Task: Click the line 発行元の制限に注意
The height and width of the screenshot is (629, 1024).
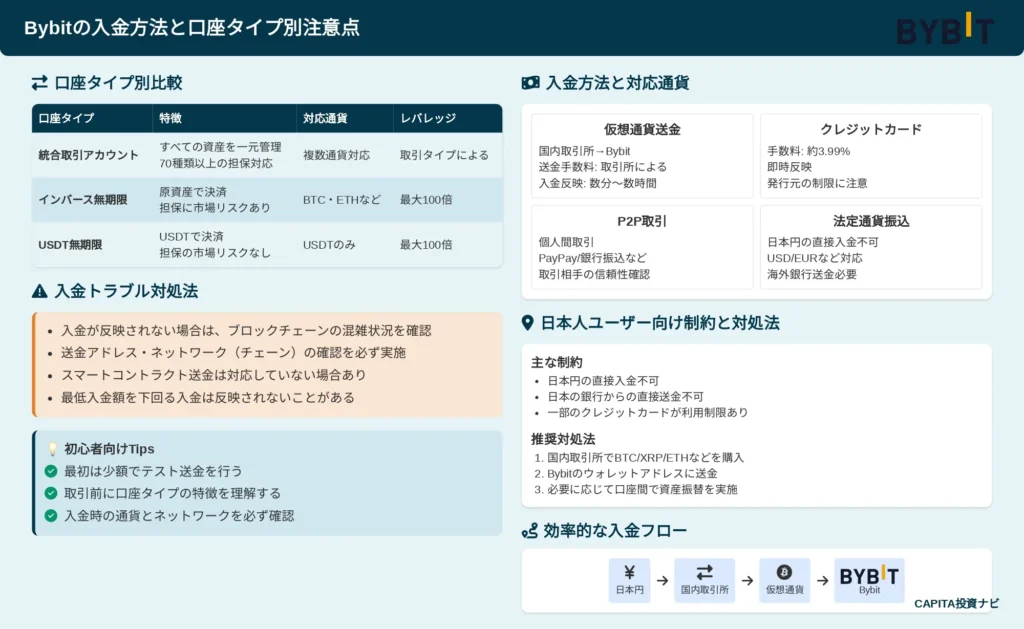Action: 818,184
